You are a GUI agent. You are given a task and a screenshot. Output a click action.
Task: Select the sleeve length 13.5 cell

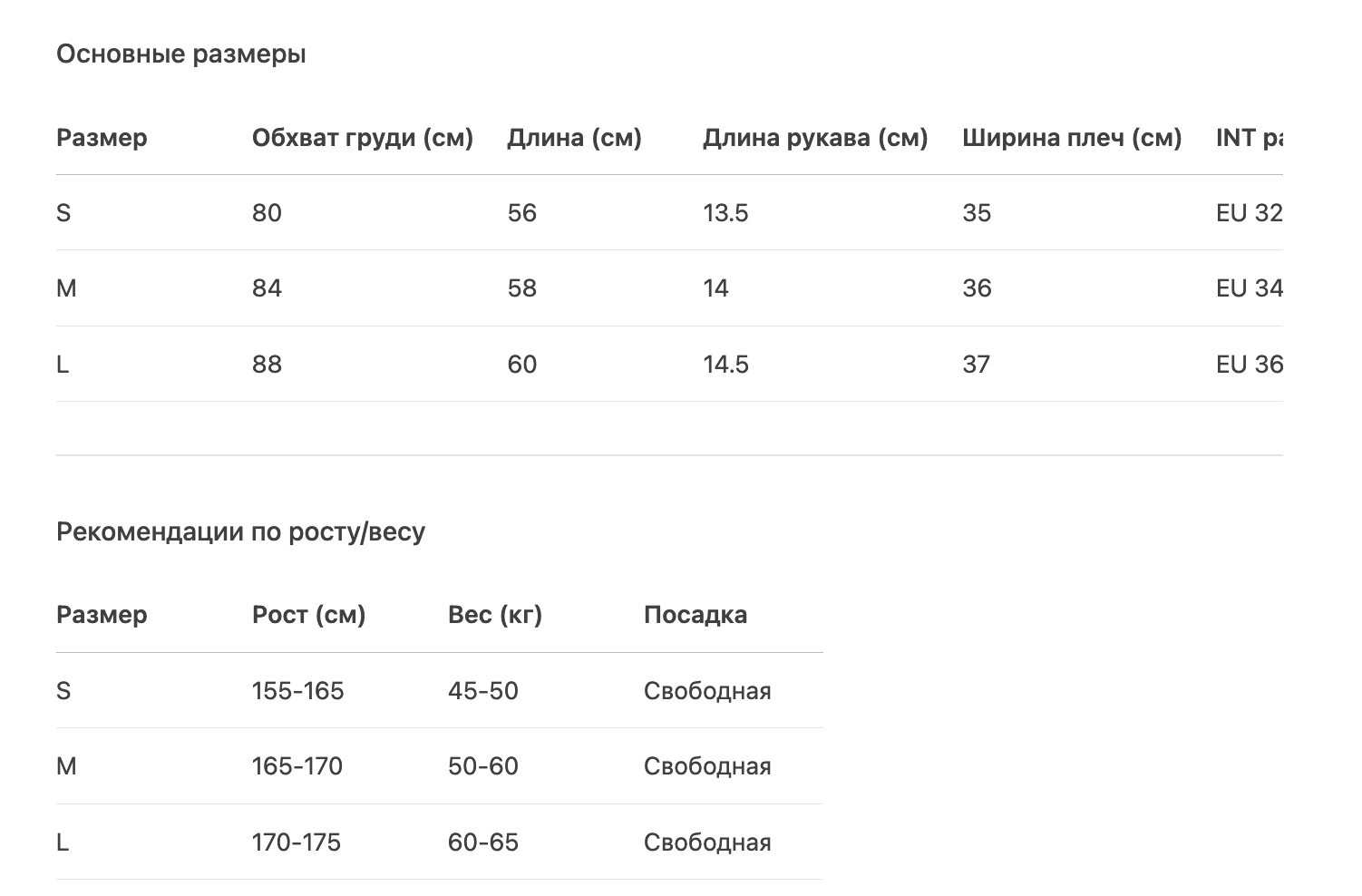pyautogui.click(x=725, y=213)
